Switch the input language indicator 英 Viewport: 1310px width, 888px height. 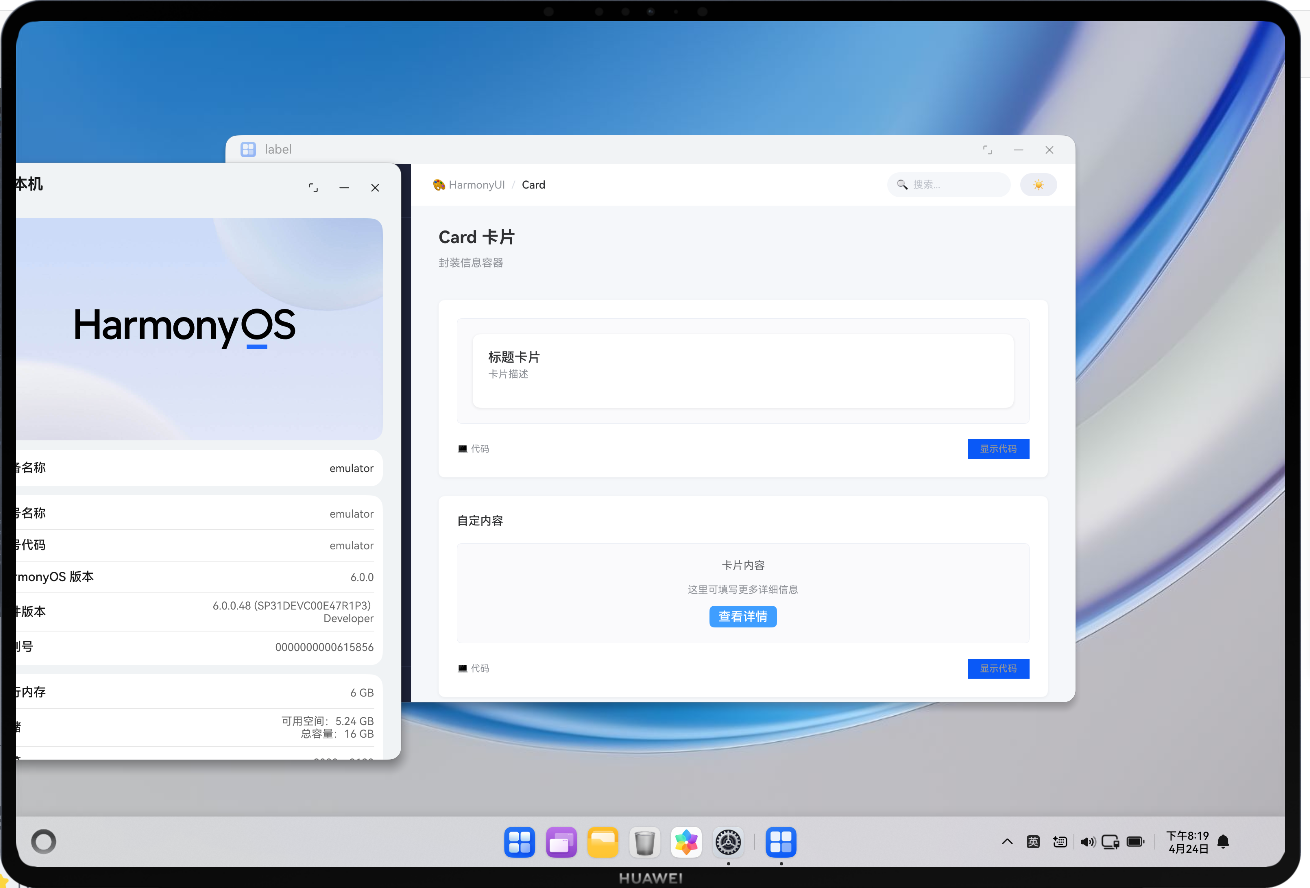click(x=1033, y=842)
